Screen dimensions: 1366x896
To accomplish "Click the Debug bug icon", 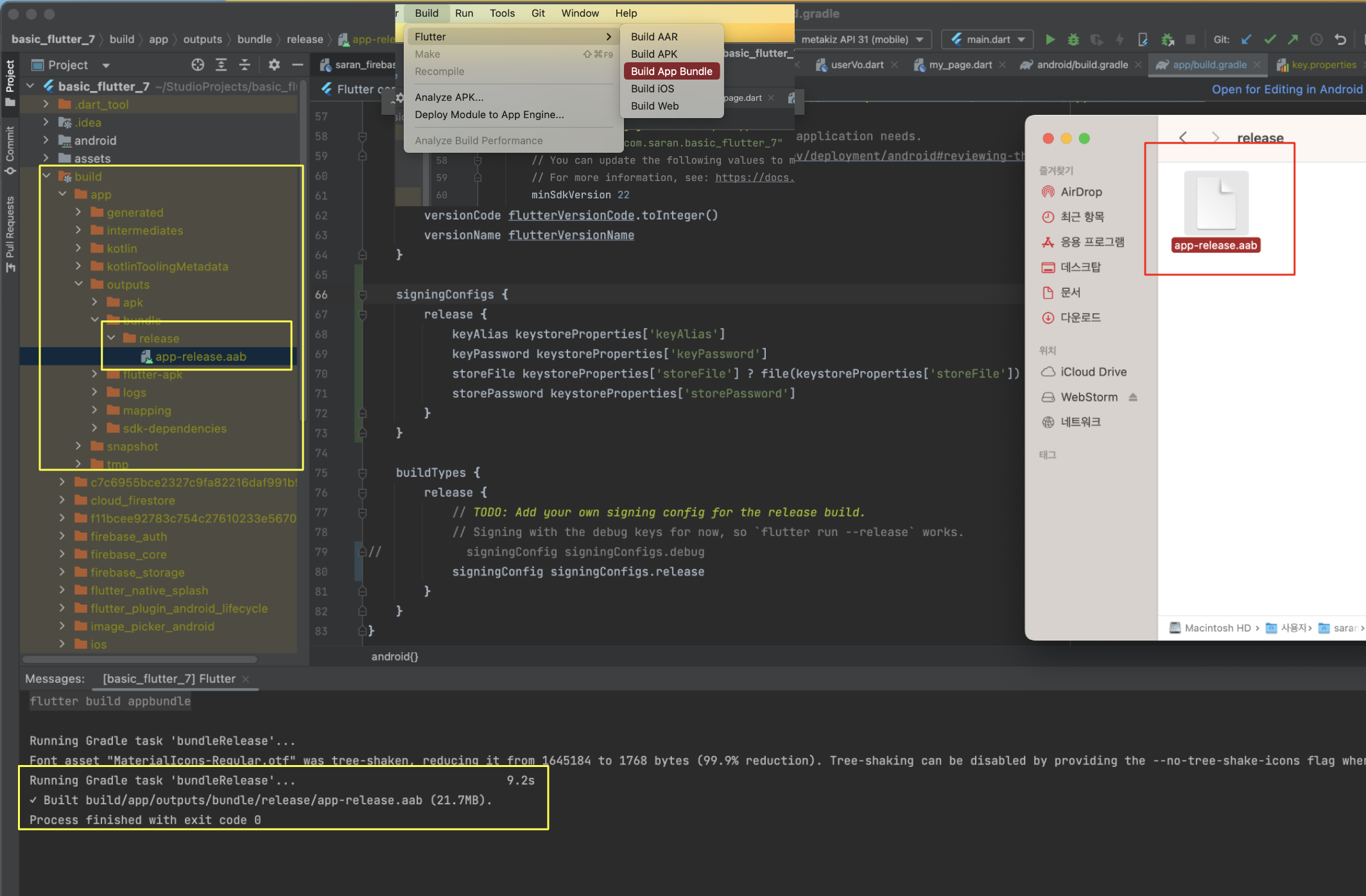I will tap(1073, 39).
